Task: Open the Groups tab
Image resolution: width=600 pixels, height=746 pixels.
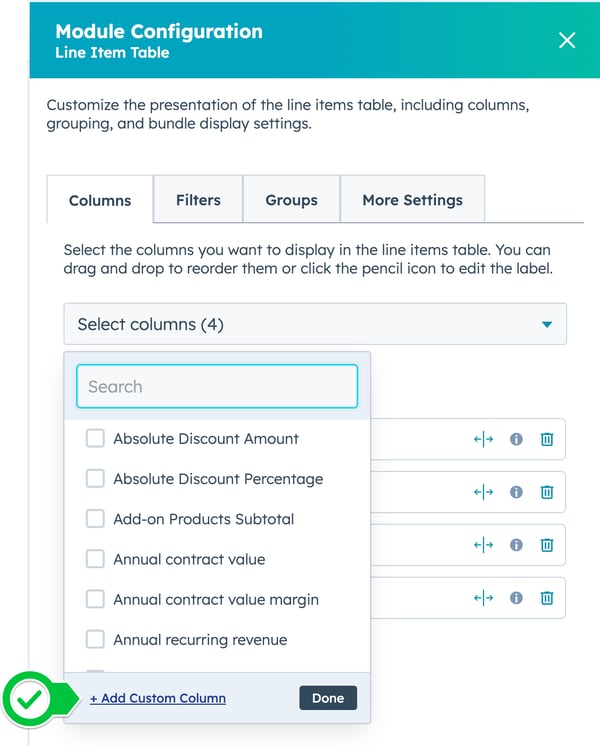Action: [x=291, y=200]
